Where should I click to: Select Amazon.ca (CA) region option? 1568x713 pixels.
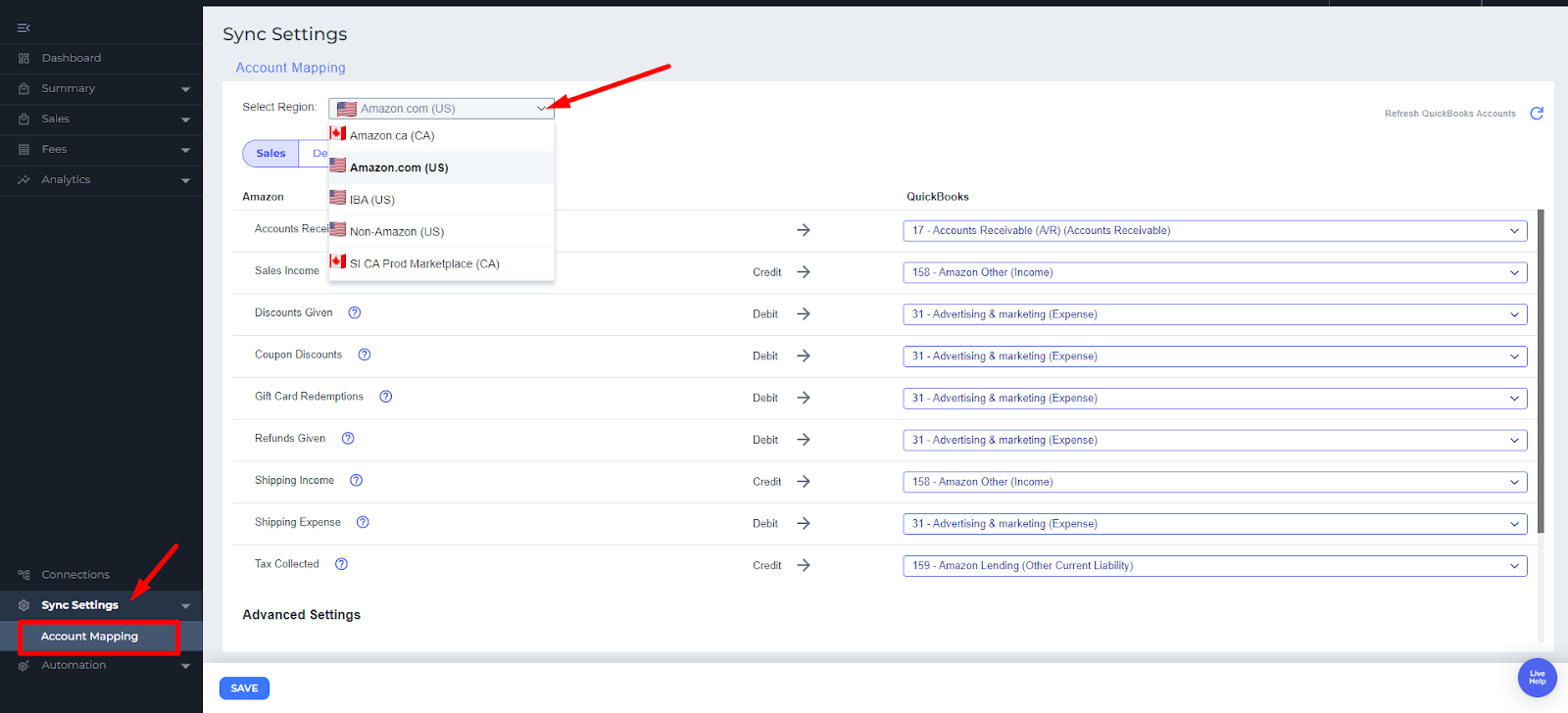[x=441, y=135]
